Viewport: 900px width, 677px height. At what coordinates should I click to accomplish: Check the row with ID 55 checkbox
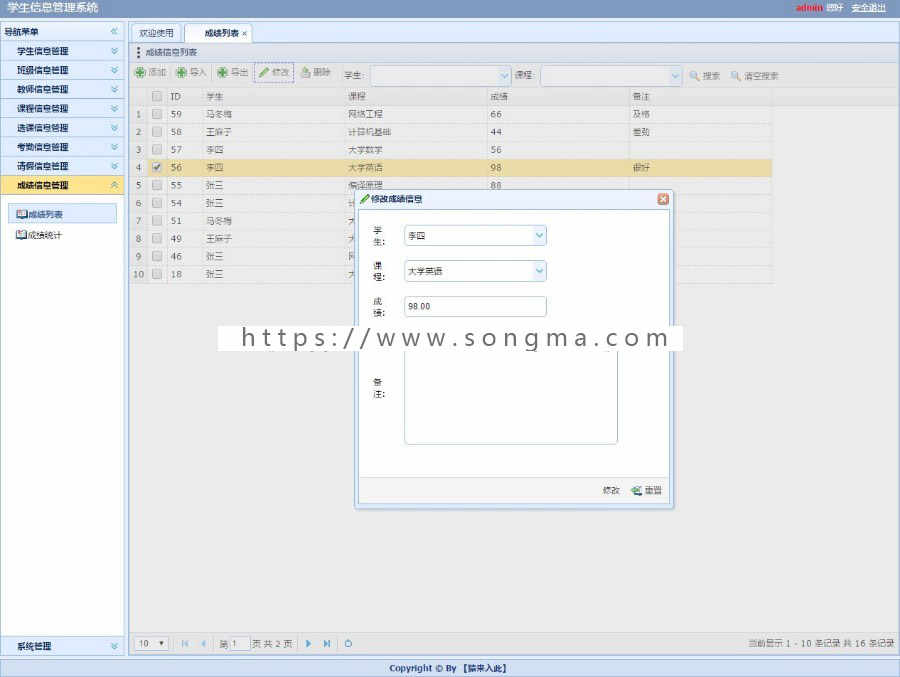tap(157, 185)
